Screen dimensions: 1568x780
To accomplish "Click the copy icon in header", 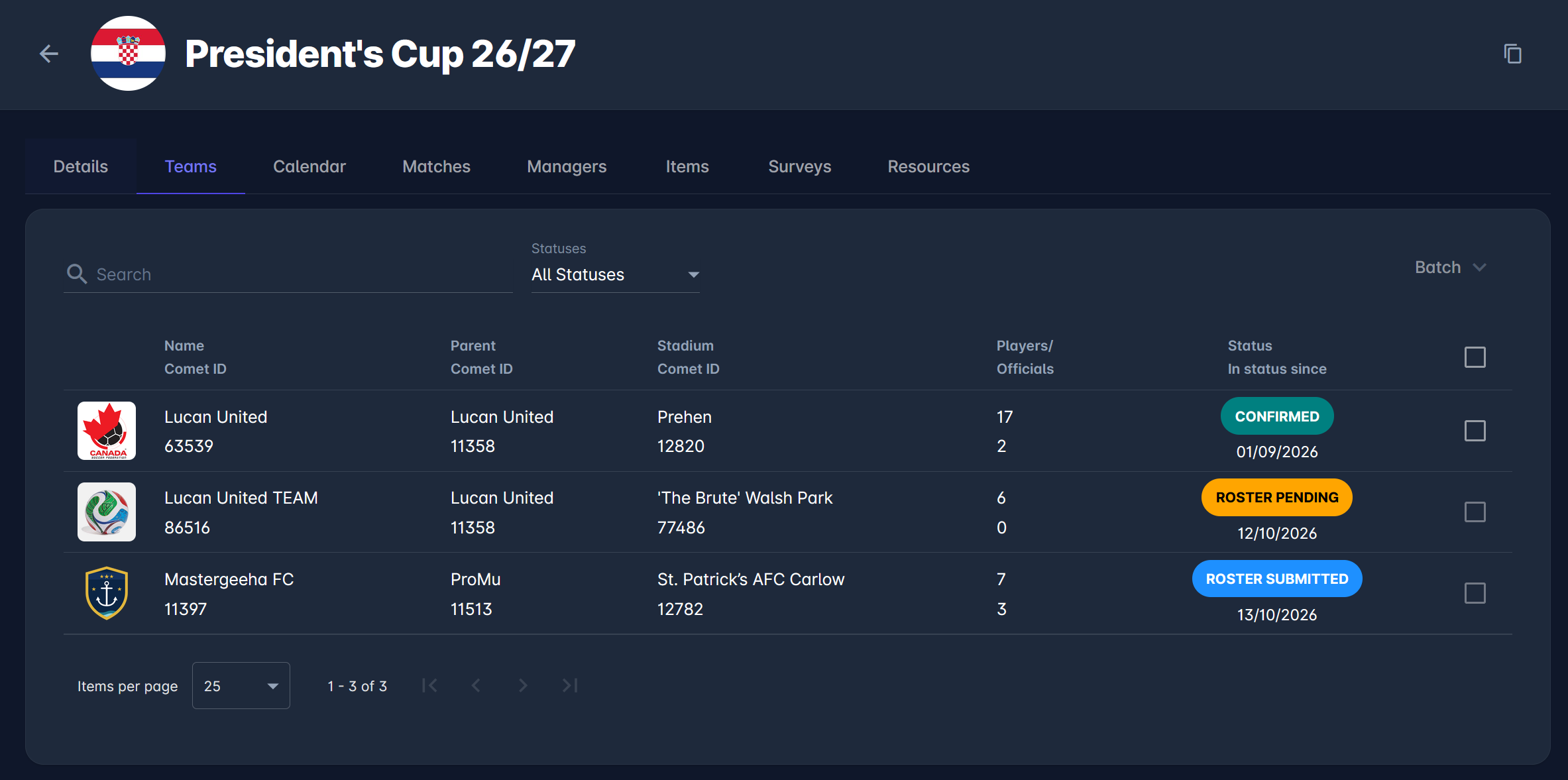I will click(x=1512, y=54).
